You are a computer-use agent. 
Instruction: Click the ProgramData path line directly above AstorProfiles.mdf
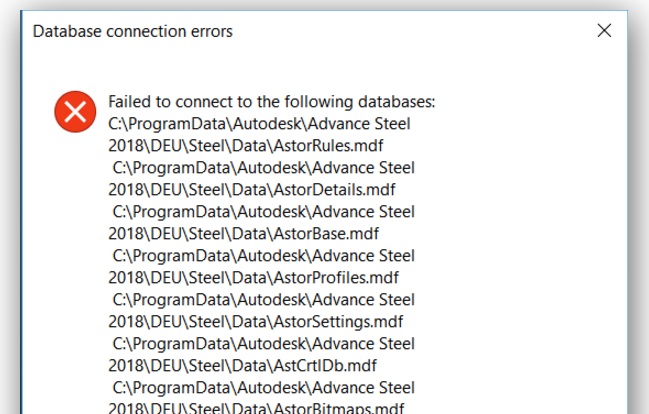pyautogui.click(x=264, y=255)
